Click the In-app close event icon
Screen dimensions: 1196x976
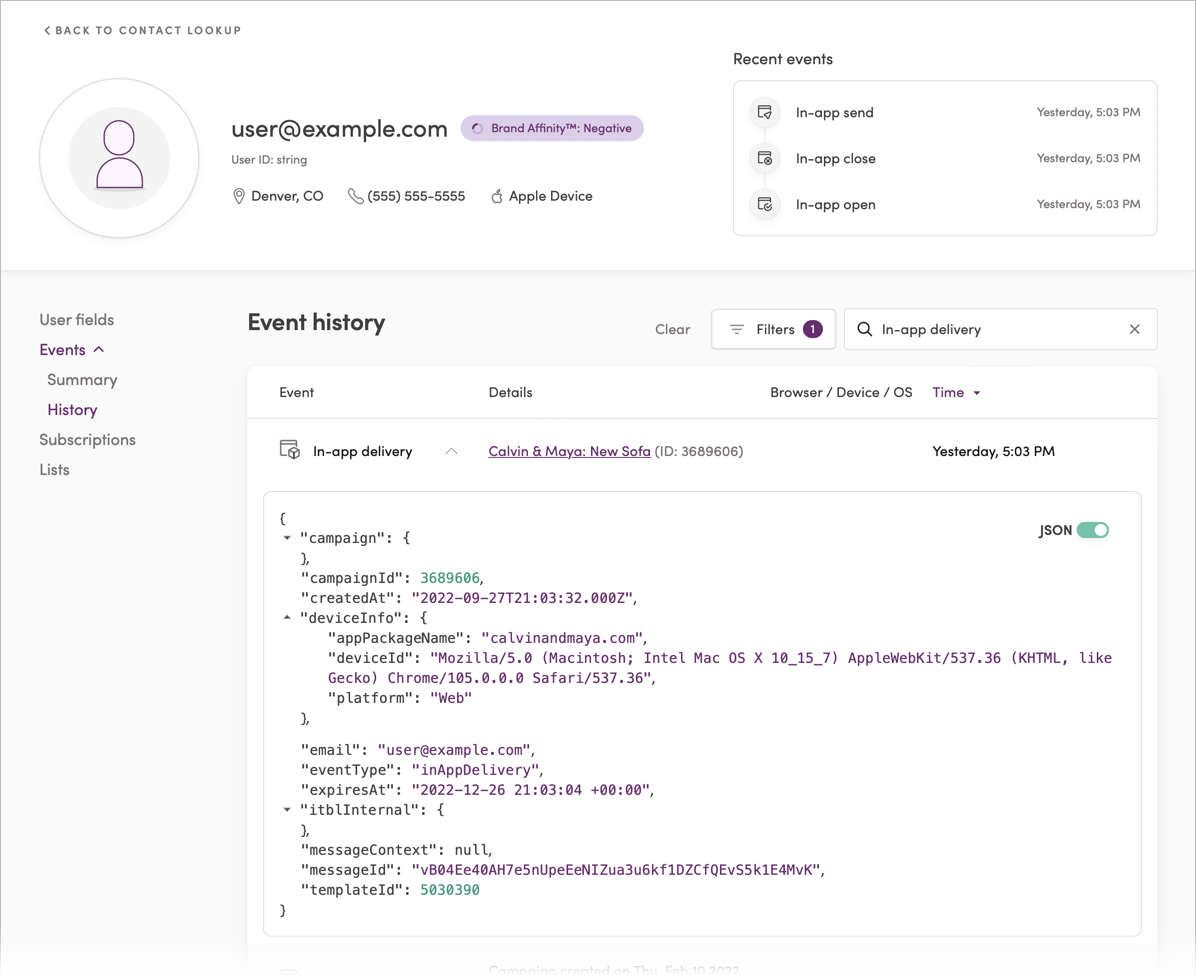point(764,158)
